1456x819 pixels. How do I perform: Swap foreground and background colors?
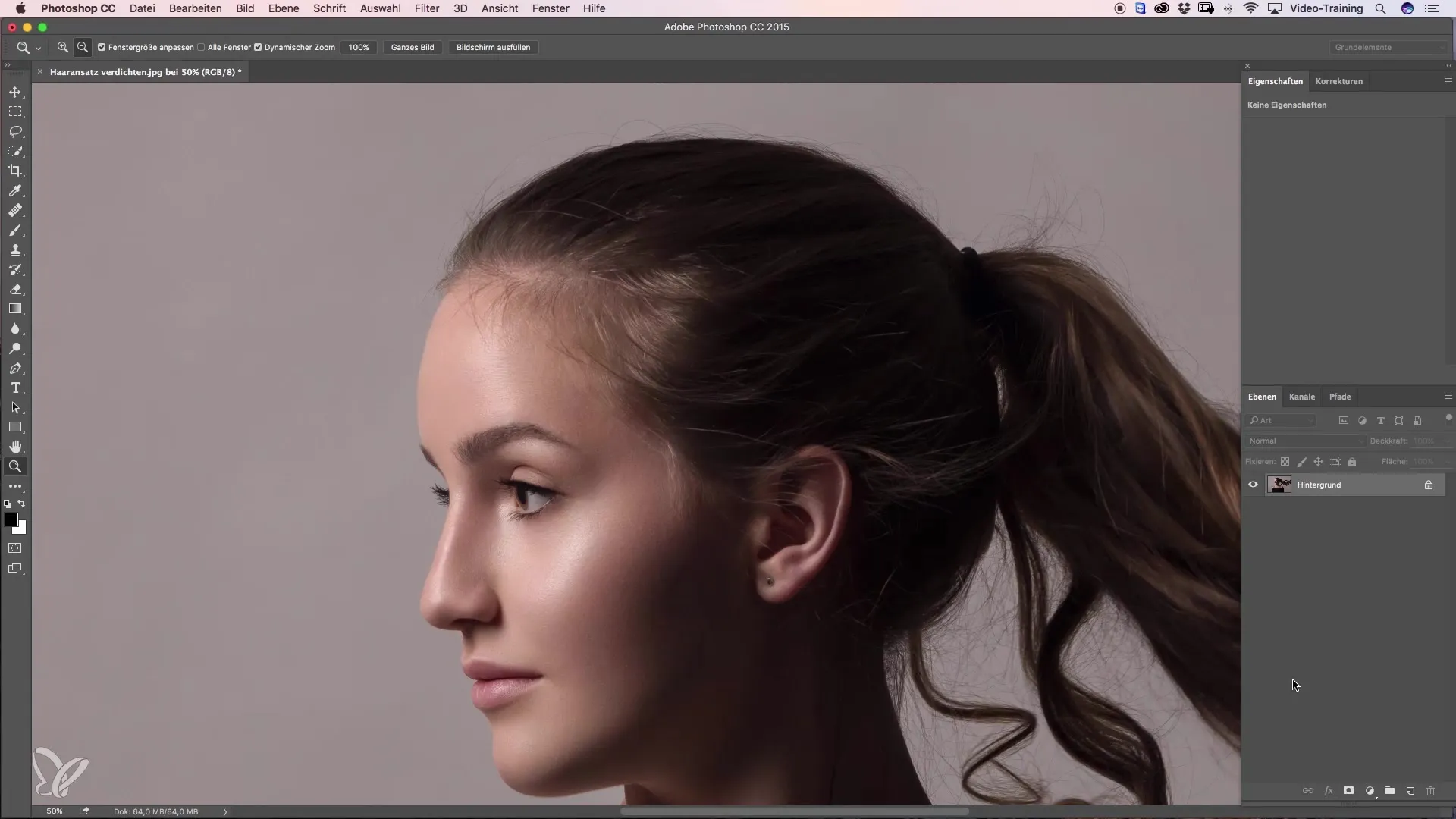tap(21, 504)
